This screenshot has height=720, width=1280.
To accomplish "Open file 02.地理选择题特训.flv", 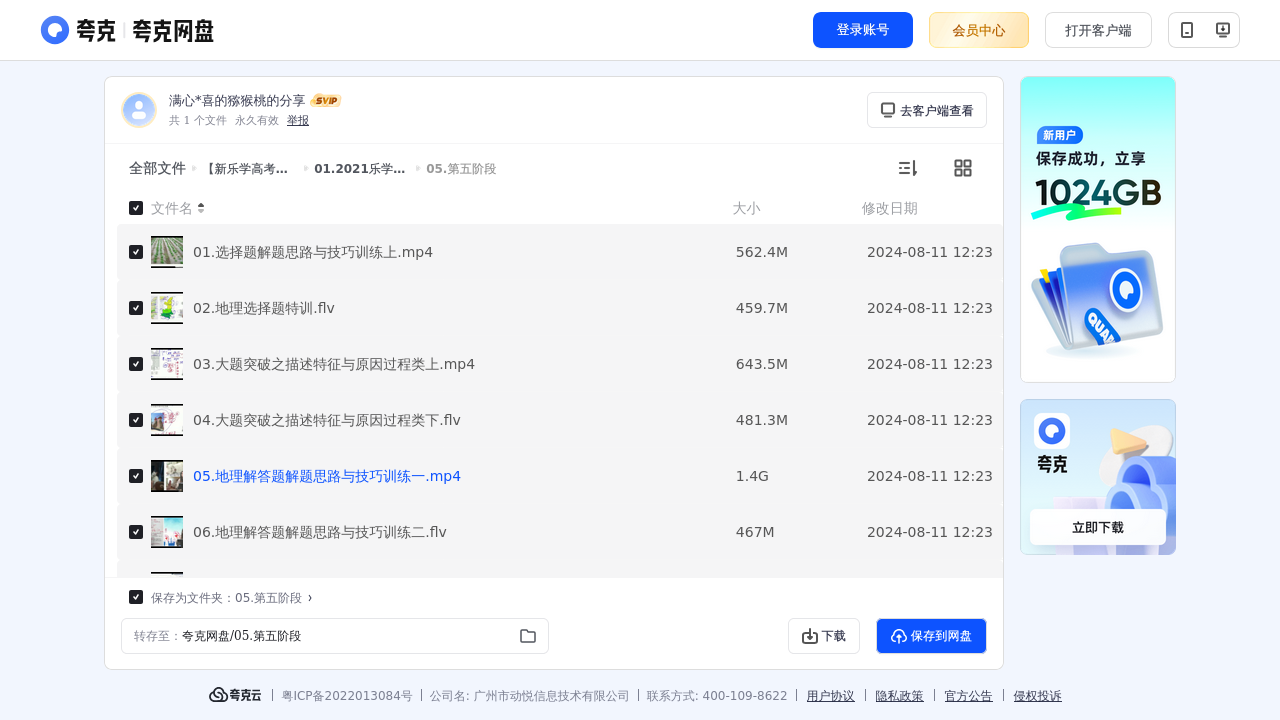I will tap(264, 308).
